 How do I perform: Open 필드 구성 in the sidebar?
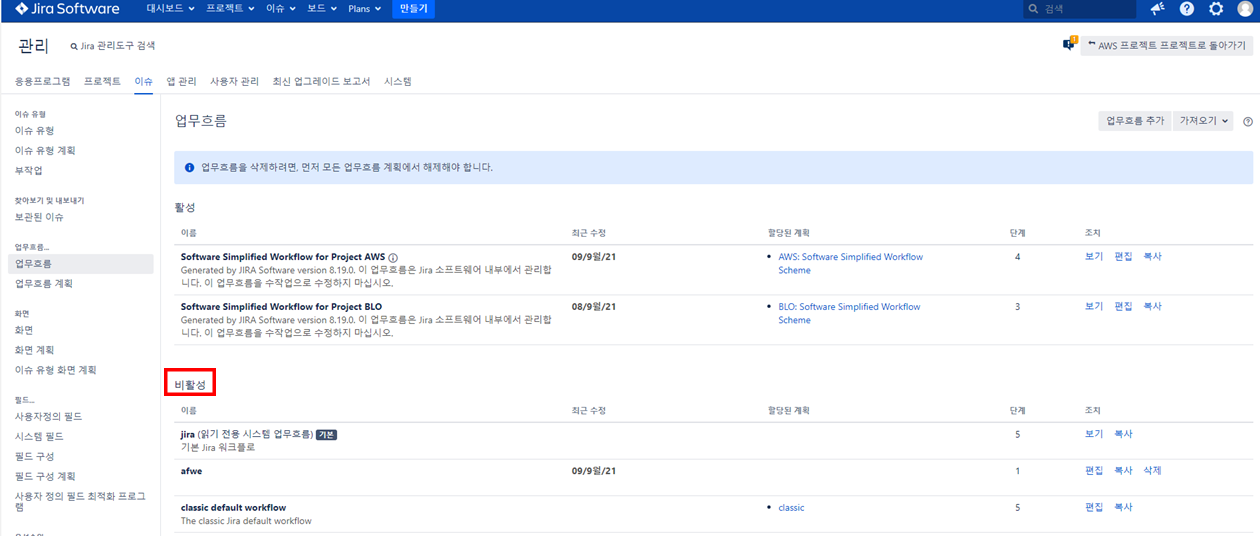point(34,456)
